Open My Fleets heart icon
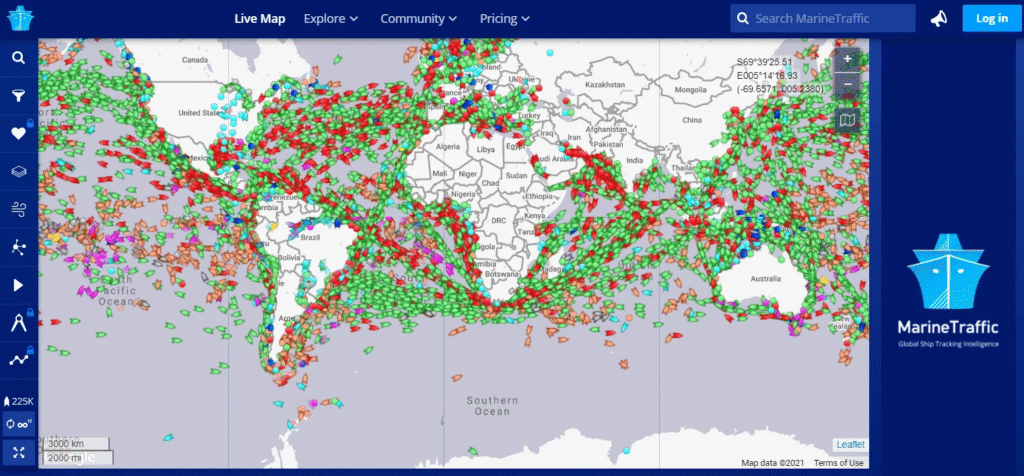The height and width of the screenshot is (476, 1024). coord(18,133)
